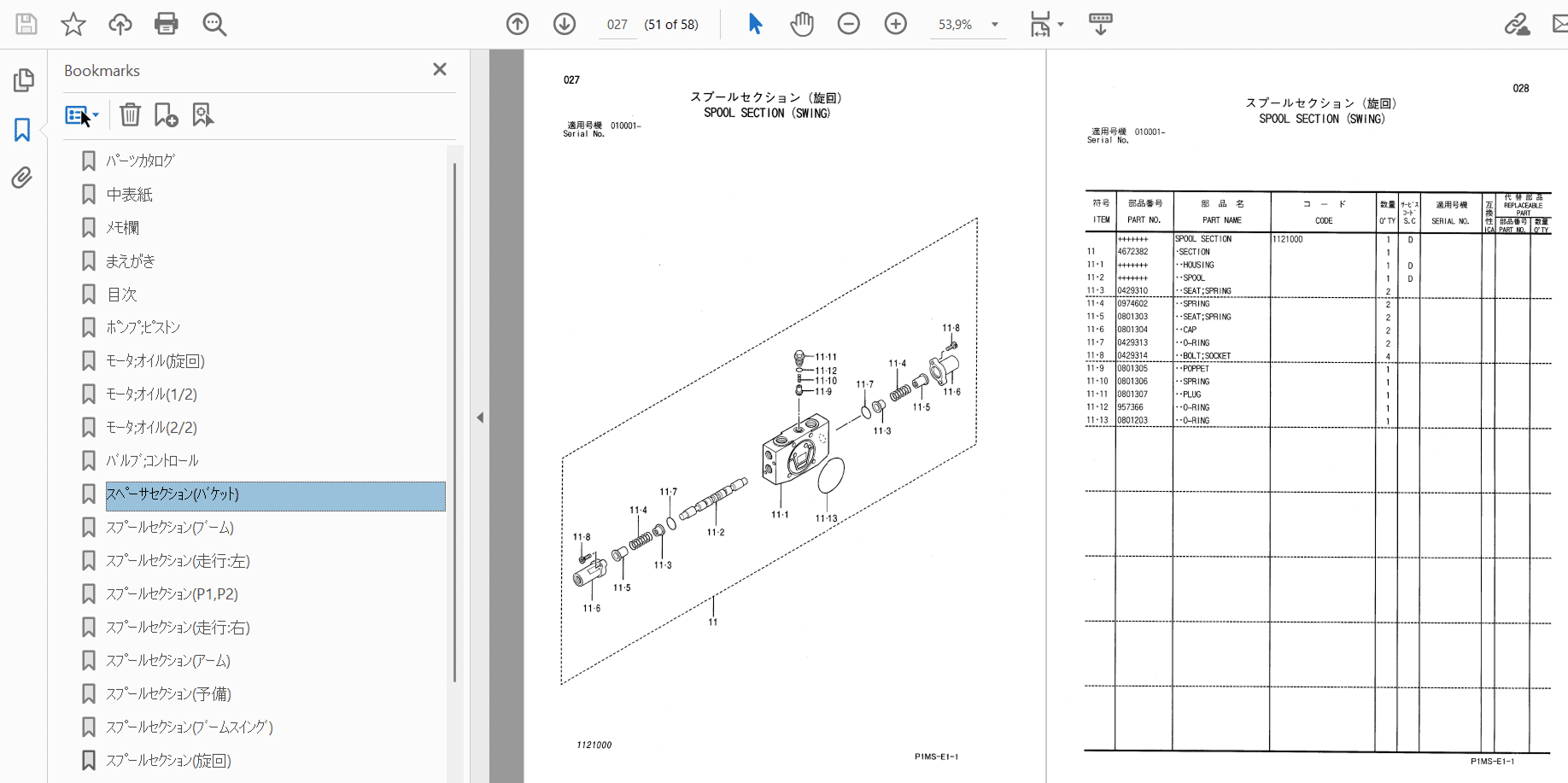Open bookmark メモ欄
The height and width of the screenshot is (783, 1568).
pos(122,228)
